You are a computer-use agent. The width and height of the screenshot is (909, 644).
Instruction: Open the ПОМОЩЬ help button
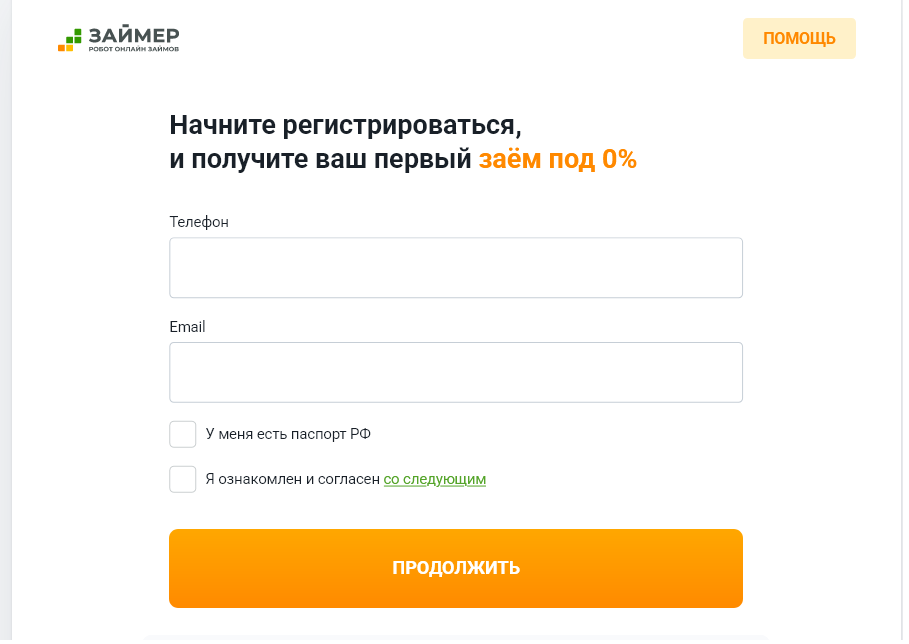point(799,39)
